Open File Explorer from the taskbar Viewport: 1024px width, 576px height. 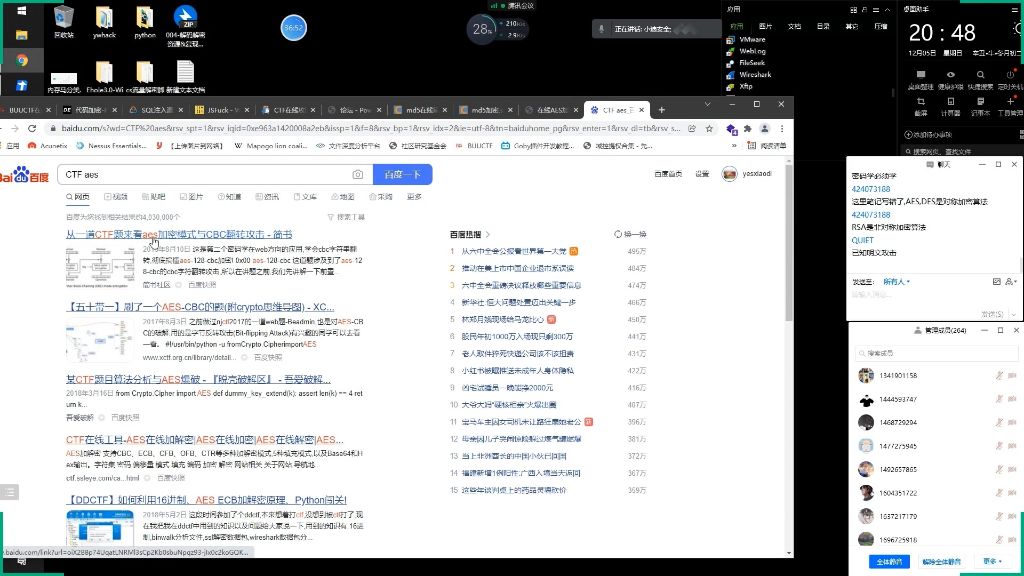[22, 35]
